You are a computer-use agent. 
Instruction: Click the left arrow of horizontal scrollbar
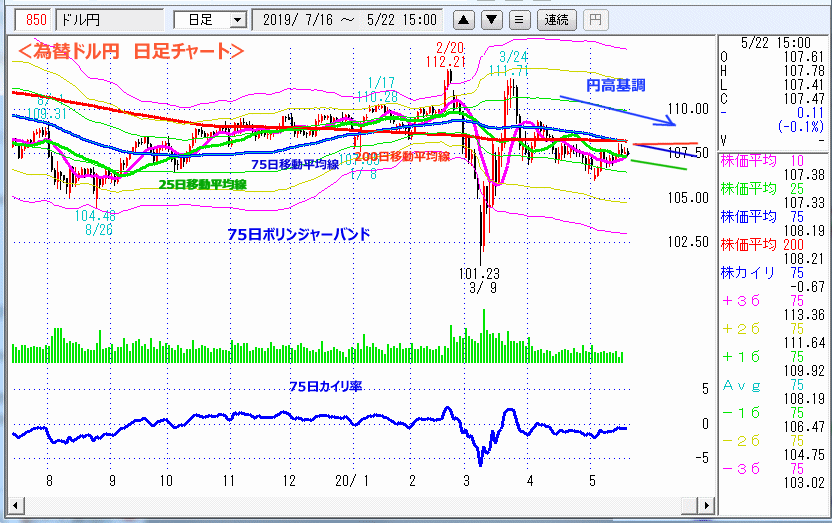point(15,503)
